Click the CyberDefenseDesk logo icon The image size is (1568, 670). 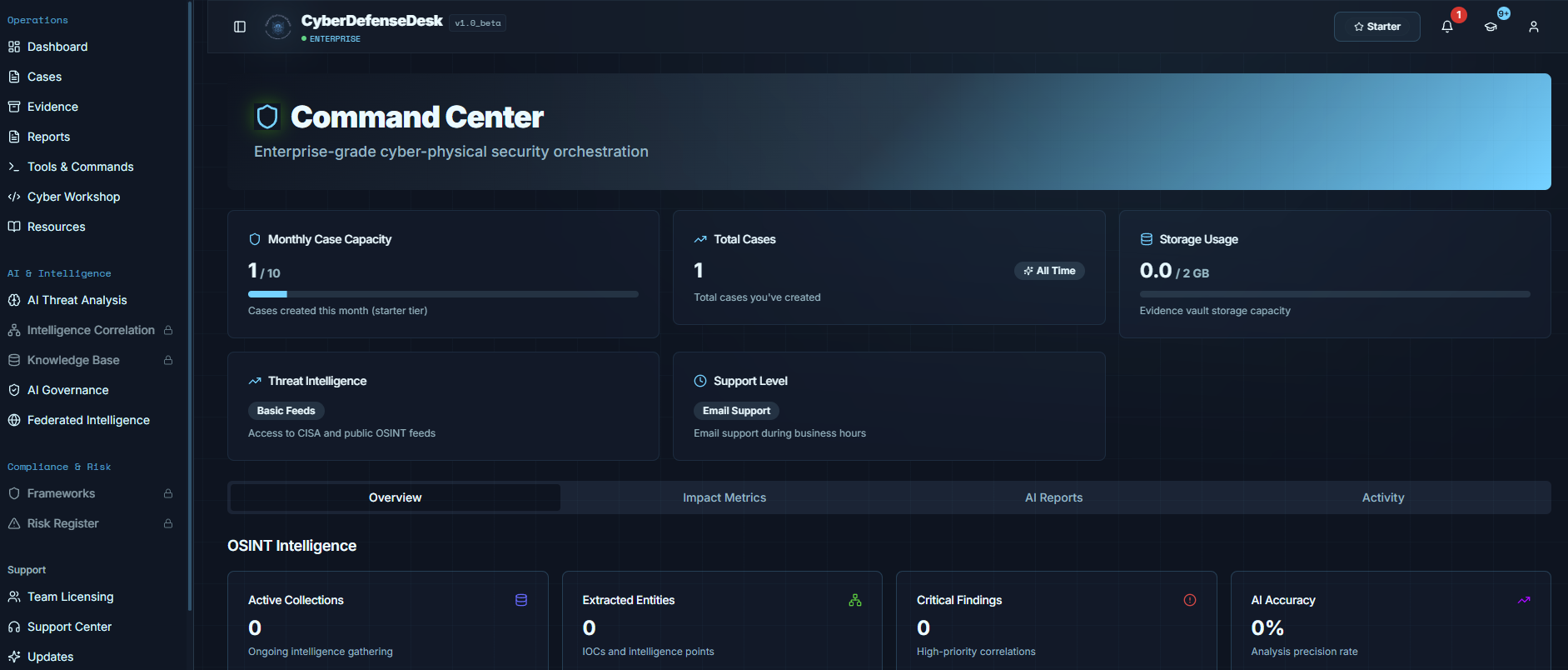[278, 27]
